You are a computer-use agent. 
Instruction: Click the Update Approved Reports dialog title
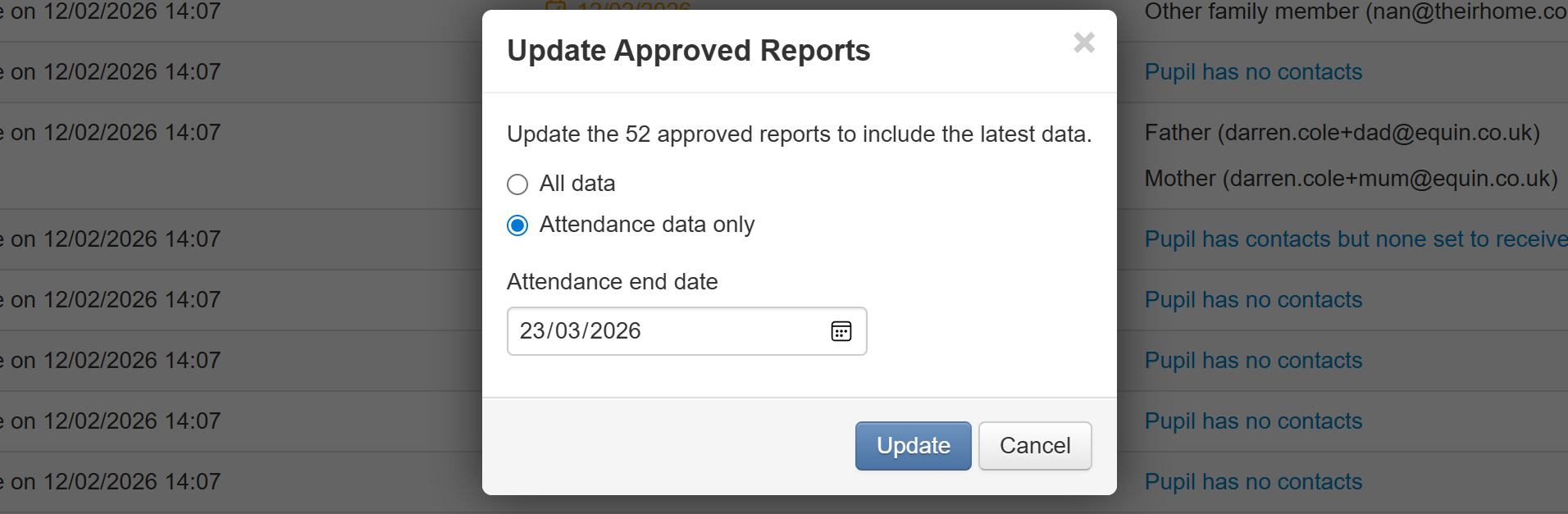pos(688,51)
